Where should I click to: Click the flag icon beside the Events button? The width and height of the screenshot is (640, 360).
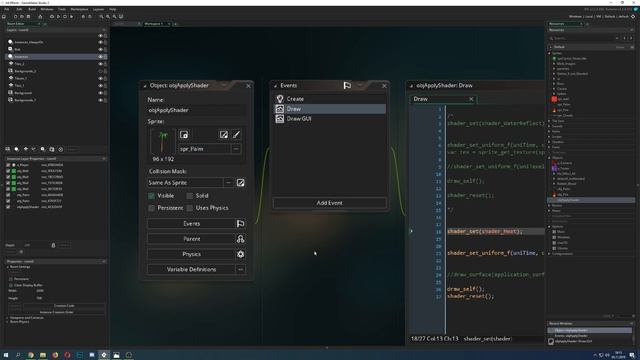240,224
